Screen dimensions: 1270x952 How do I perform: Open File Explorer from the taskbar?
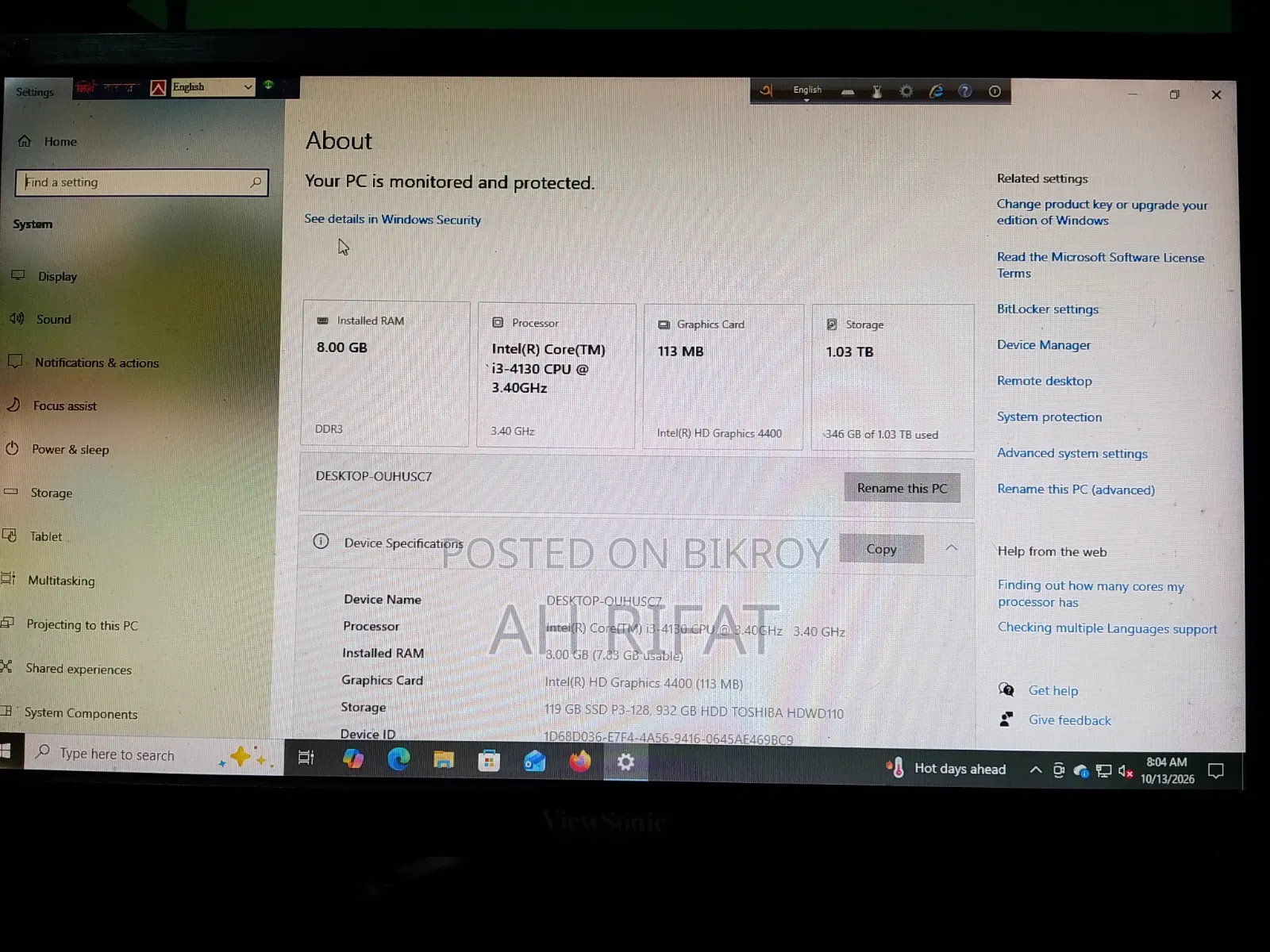pyautogui.click(x=444, y=760)
